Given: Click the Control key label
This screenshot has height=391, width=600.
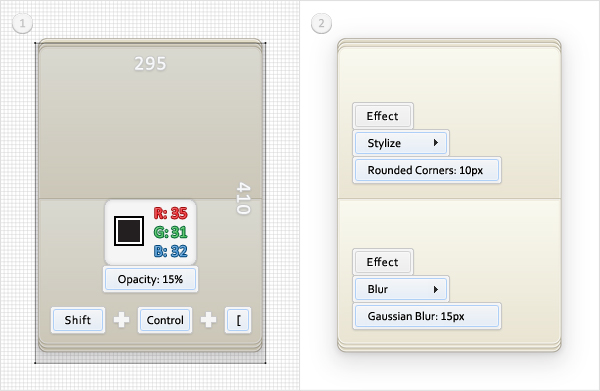Looking at the screenshot, I should (x=165, y=320).
